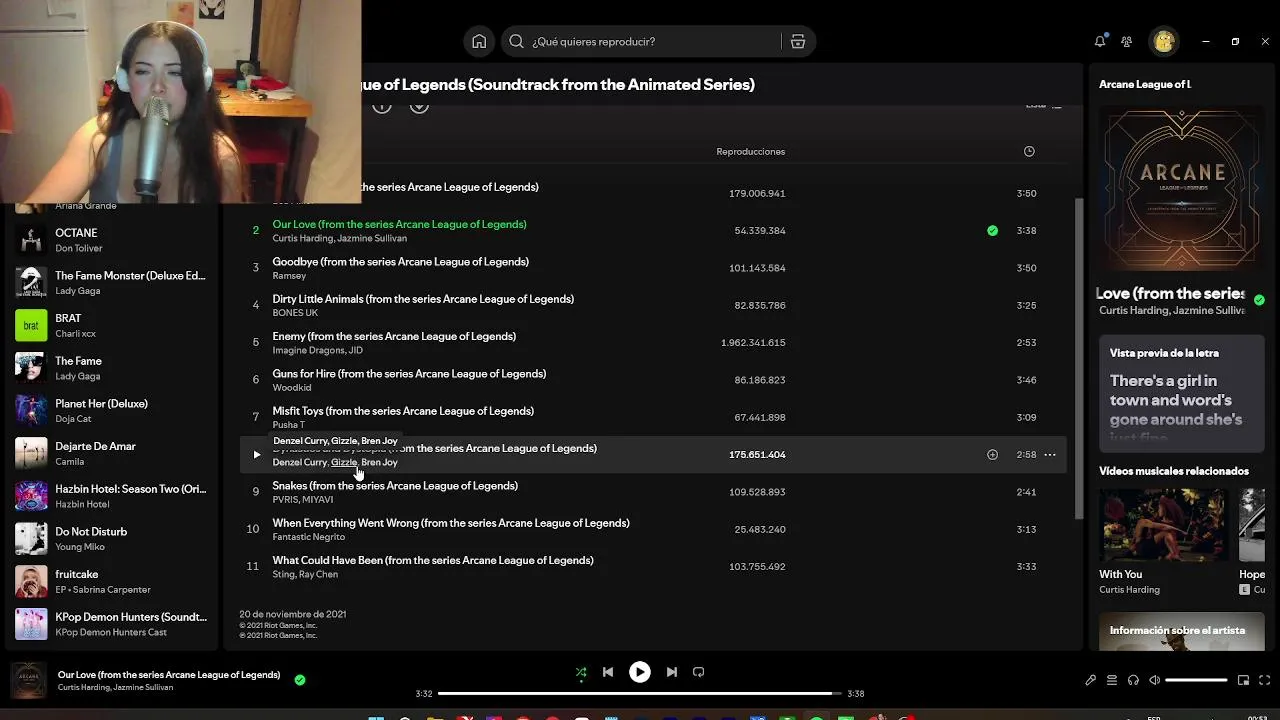This screenshot has height=720, width=1280.
Task: Open Misfit Toys track title
Action: click(403, 411)
